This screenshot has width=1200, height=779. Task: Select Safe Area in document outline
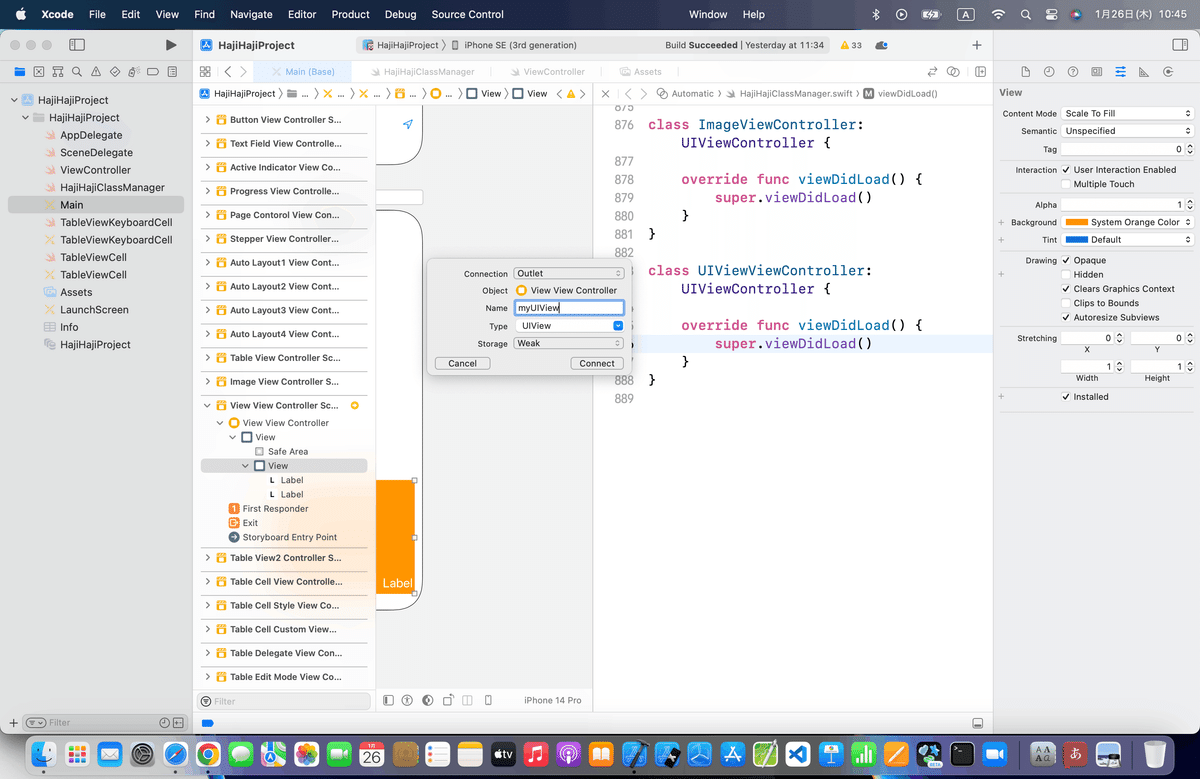(x=288, y=452)
